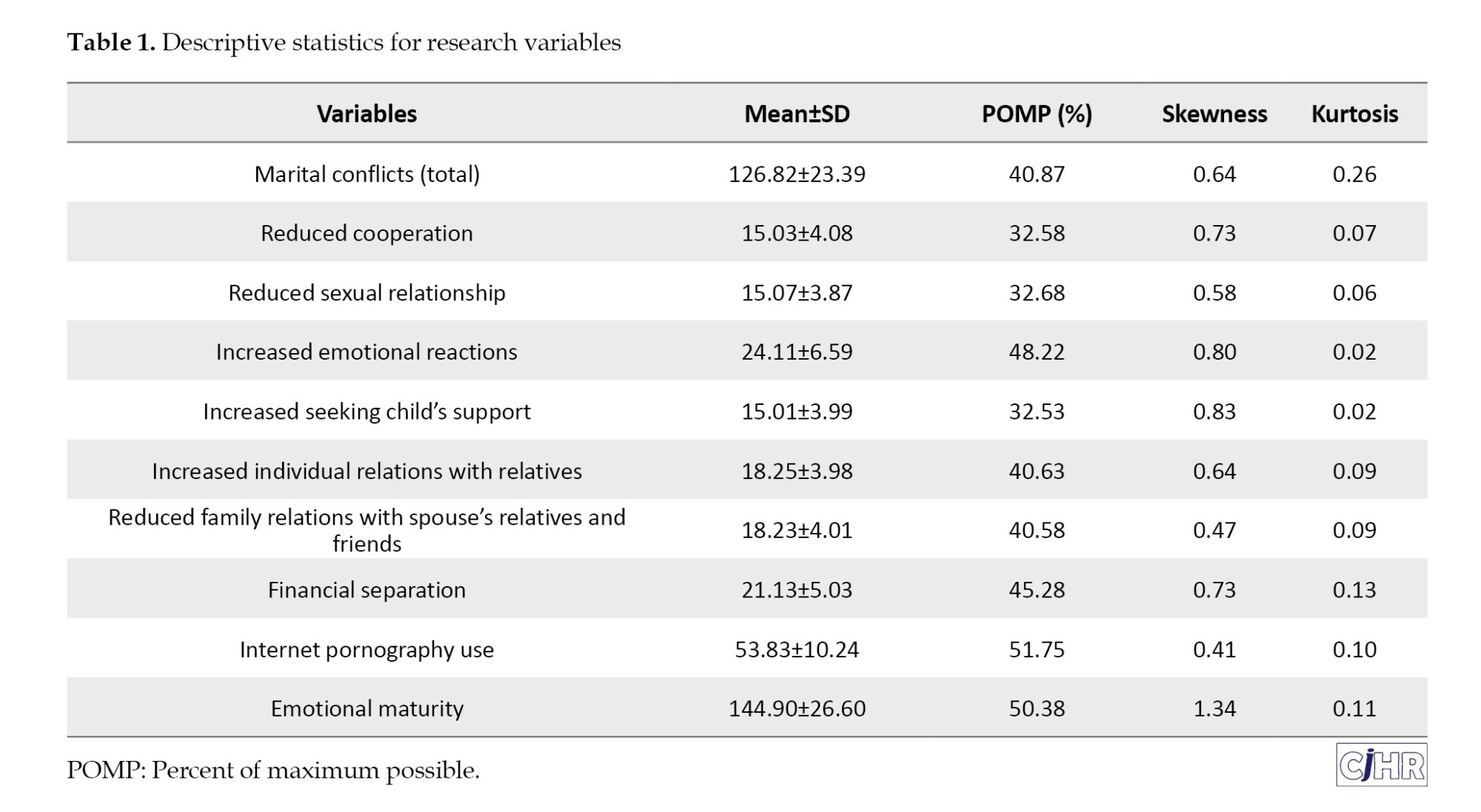Image resolution: width=1481 pixels, height=812 pixels.
Task: Click Increased individual relations with relatives label
Action: pos(367,472)
